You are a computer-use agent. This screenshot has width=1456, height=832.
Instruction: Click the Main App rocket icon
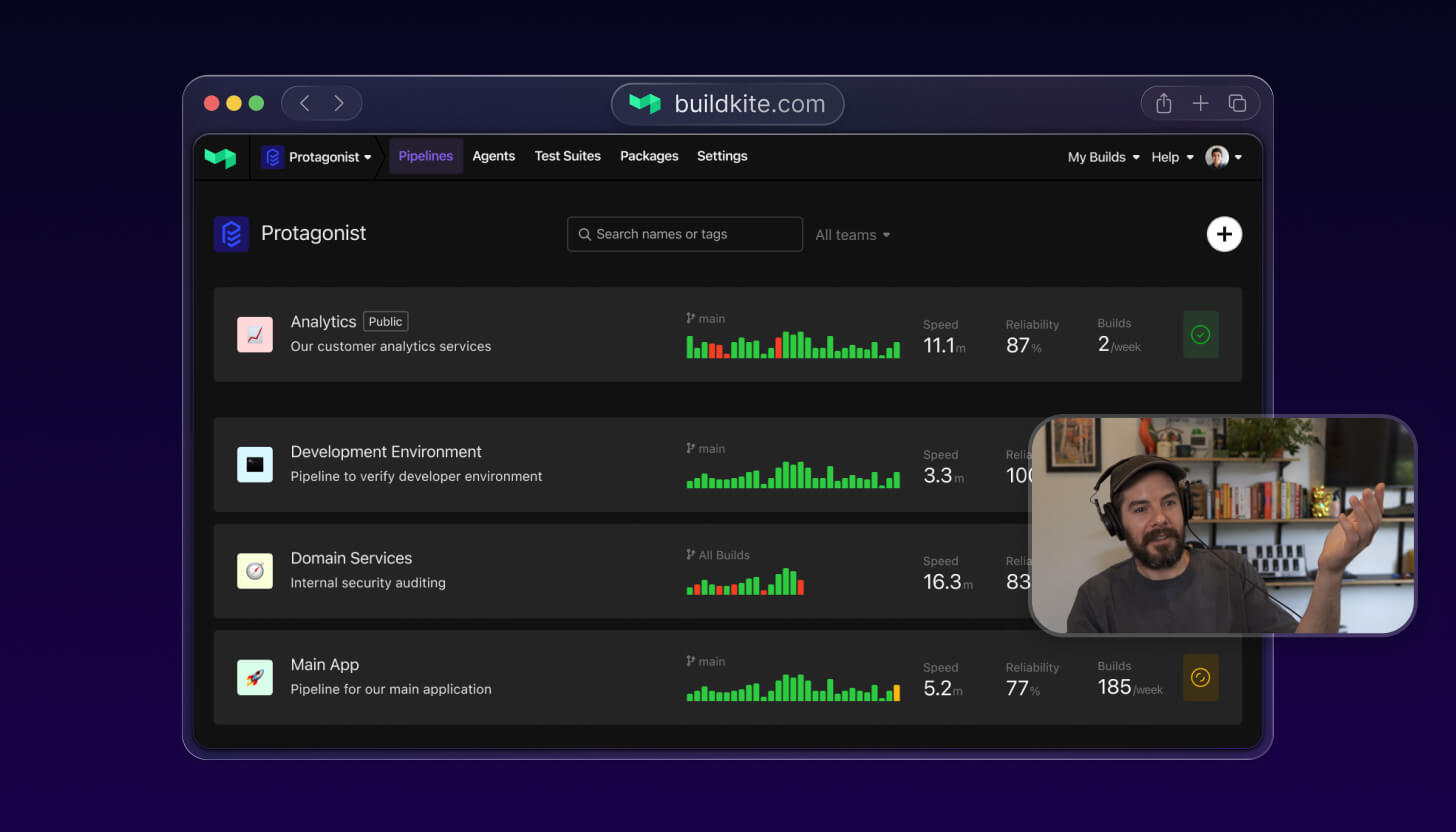click(255, 677)
